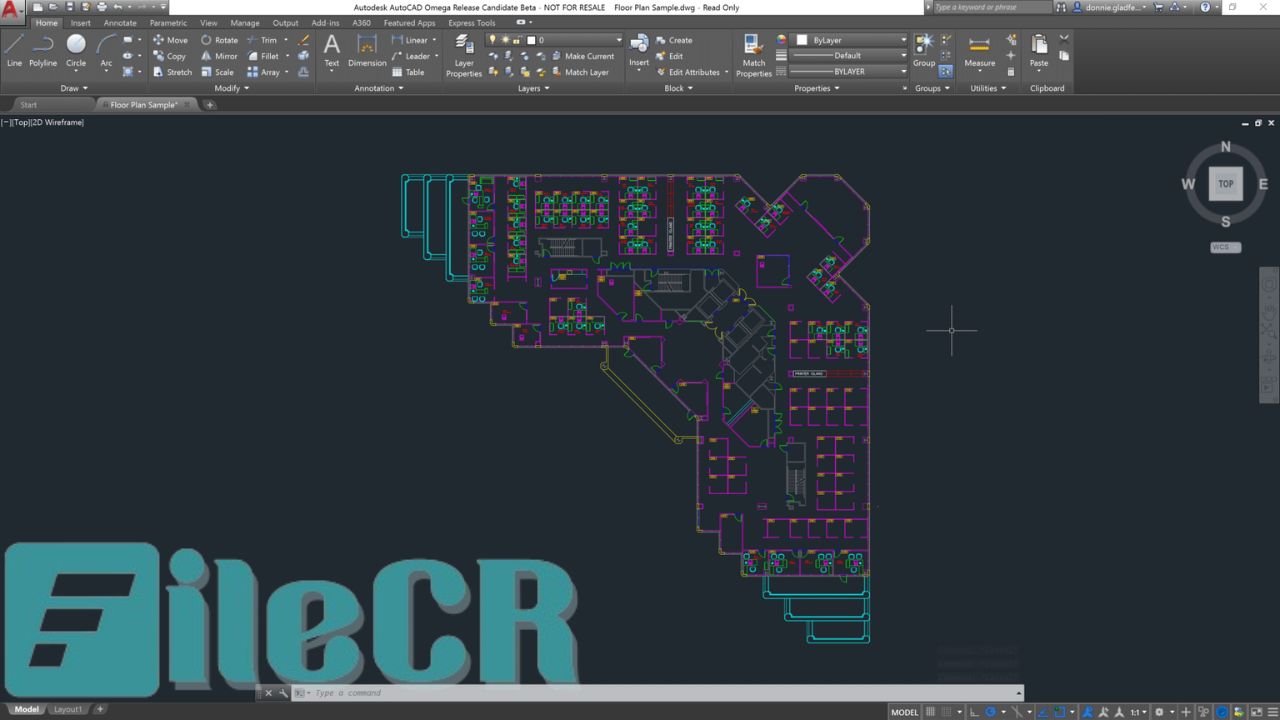This screenshot has height=720, width=1280.
Task: Toggle hardware acceleration in status bar
Action: 1222,712
